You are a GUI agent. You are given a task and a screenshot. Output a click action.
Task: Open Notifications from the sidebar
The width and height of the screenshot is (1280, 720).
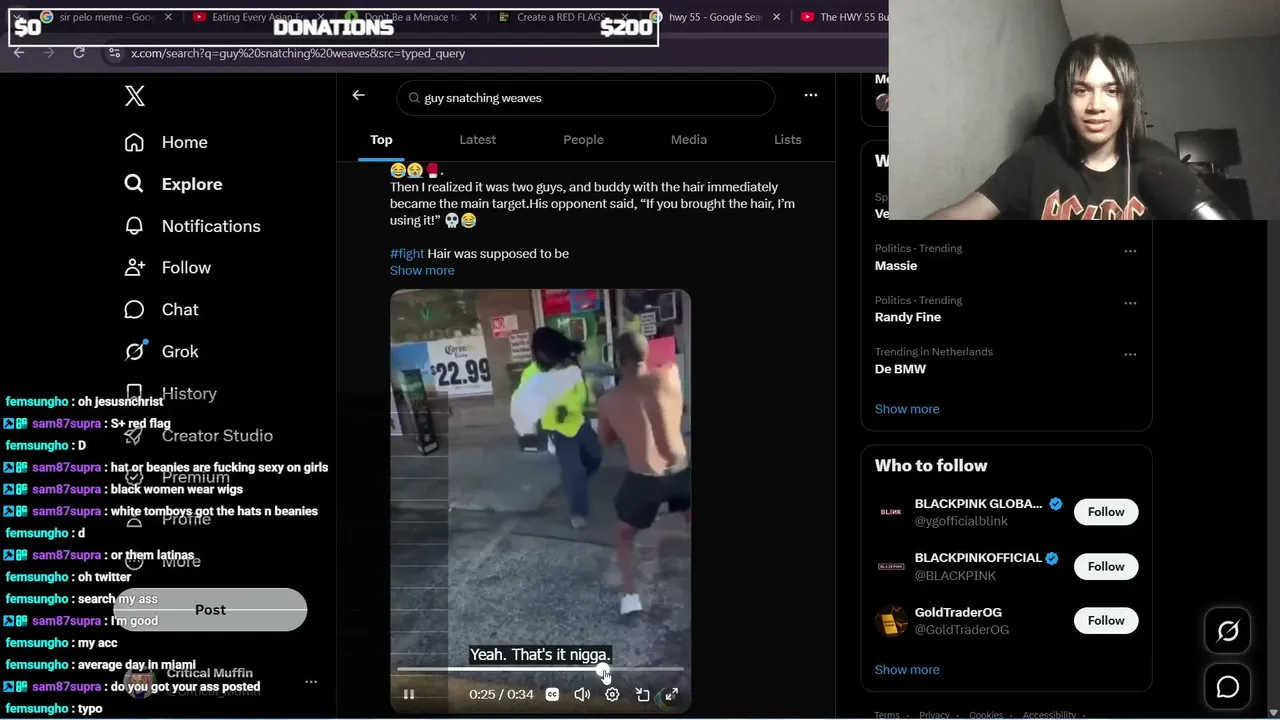[x=192, y=226]
